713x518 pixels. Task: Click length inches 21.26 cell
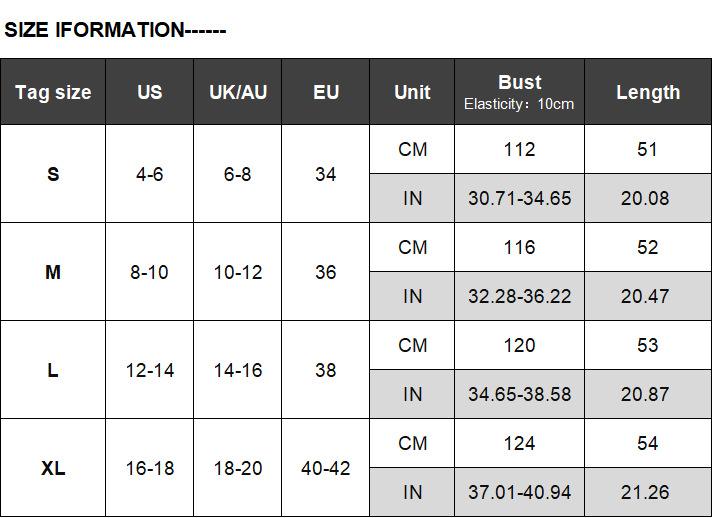(x=648, y=492)
